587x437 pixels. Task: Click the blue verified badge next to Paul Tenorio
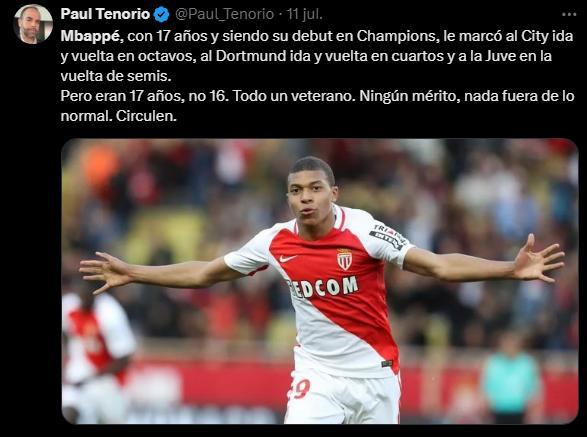click(x=161, y=15)
